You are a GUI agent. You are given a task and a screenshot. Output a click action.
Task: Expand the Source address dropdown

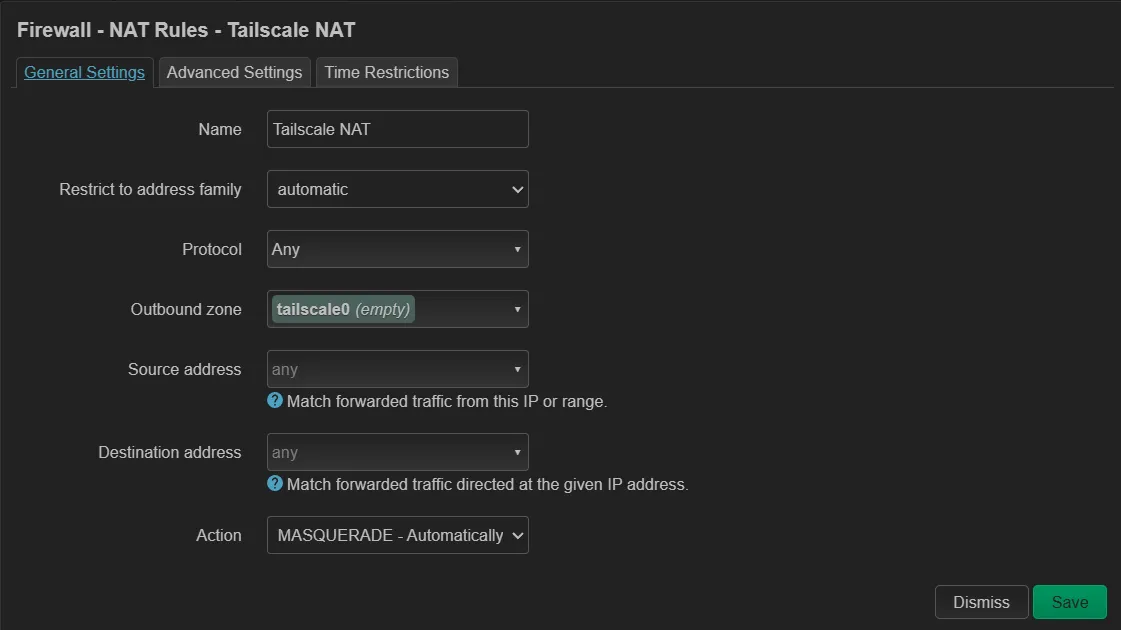tap(397, 369)
